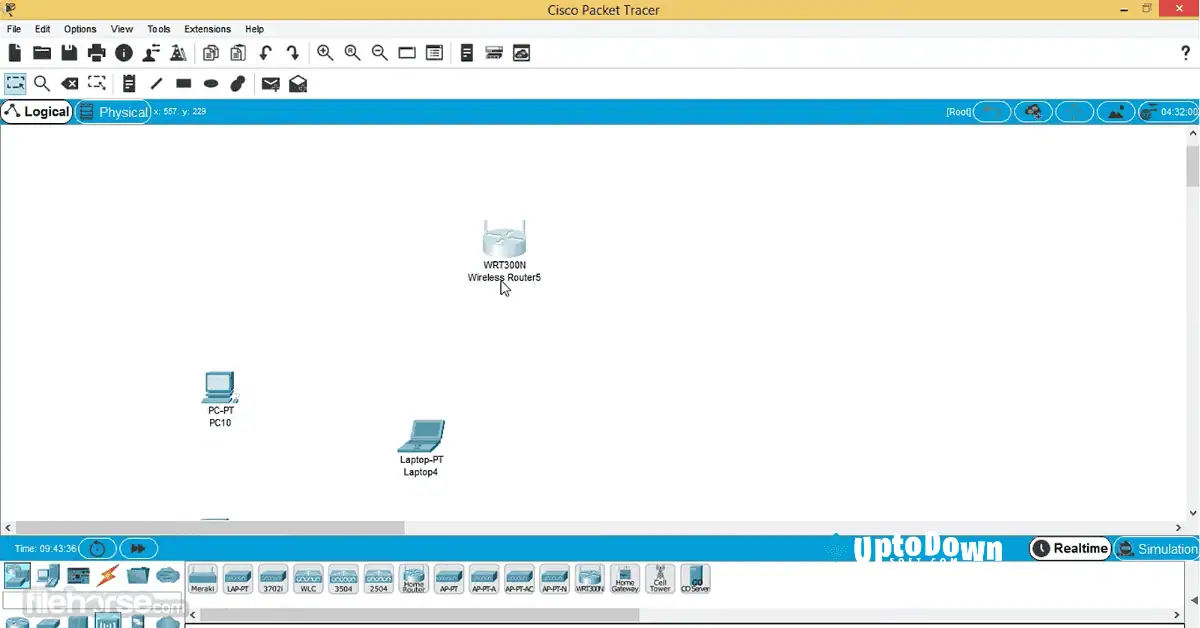The image size is (1200, 628).
Task: Select the WLC device from the device bar
Action: click(308, 580)
